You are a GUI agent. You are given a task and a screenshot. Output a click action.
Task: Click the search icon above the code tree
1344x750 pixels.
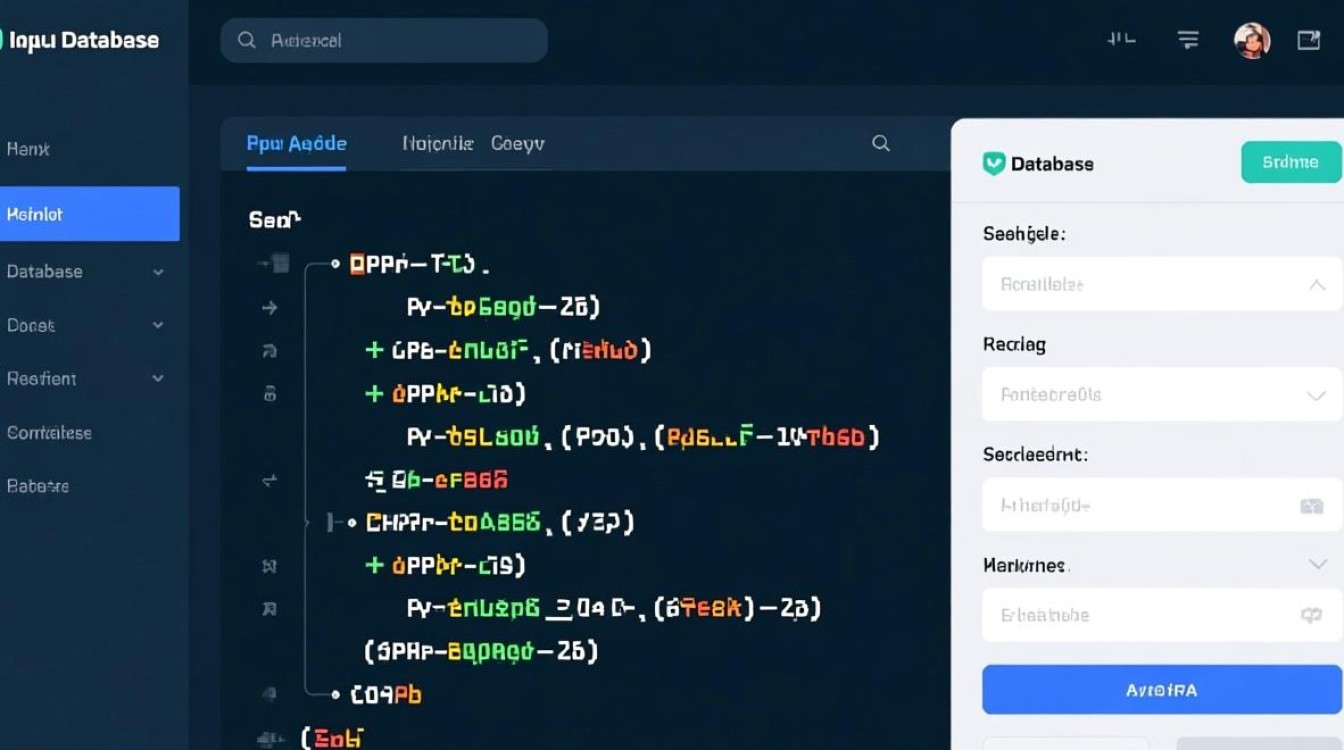(x=881, y=143)
